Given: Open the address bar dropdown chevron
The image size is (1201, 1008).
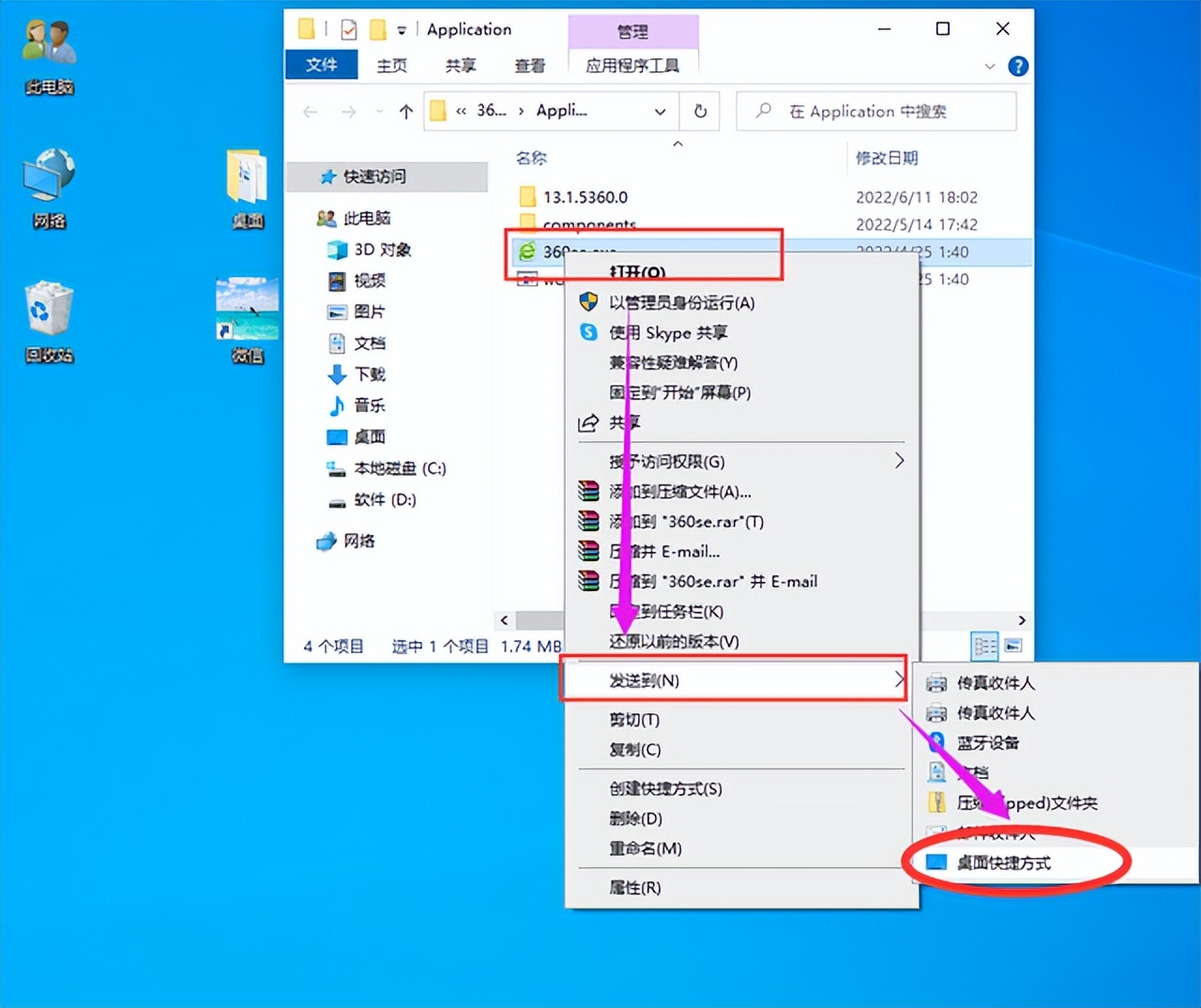Looking at the screenshot, I should click(660, 111).
